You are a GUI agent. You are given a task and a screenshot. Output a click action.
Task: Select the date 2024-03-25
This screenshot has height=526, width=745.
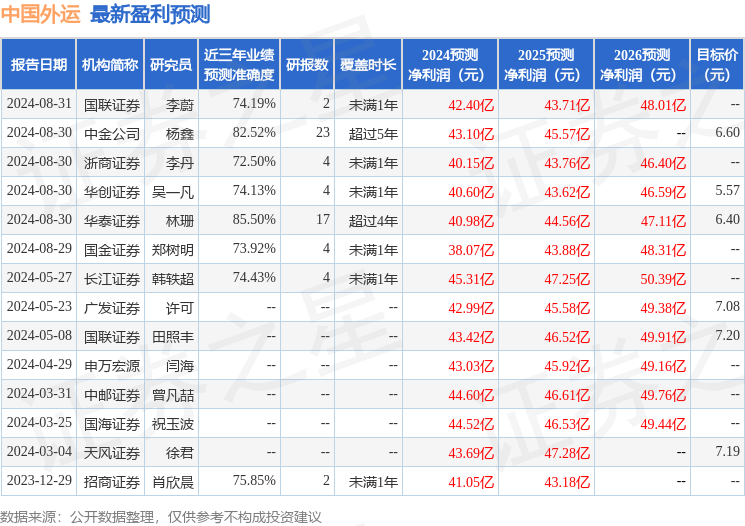click(x=39, y=422)
